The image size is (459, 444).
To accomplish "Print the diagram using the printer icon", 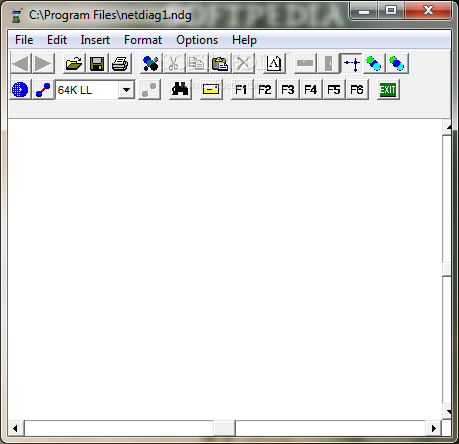I will click(120, 63).
